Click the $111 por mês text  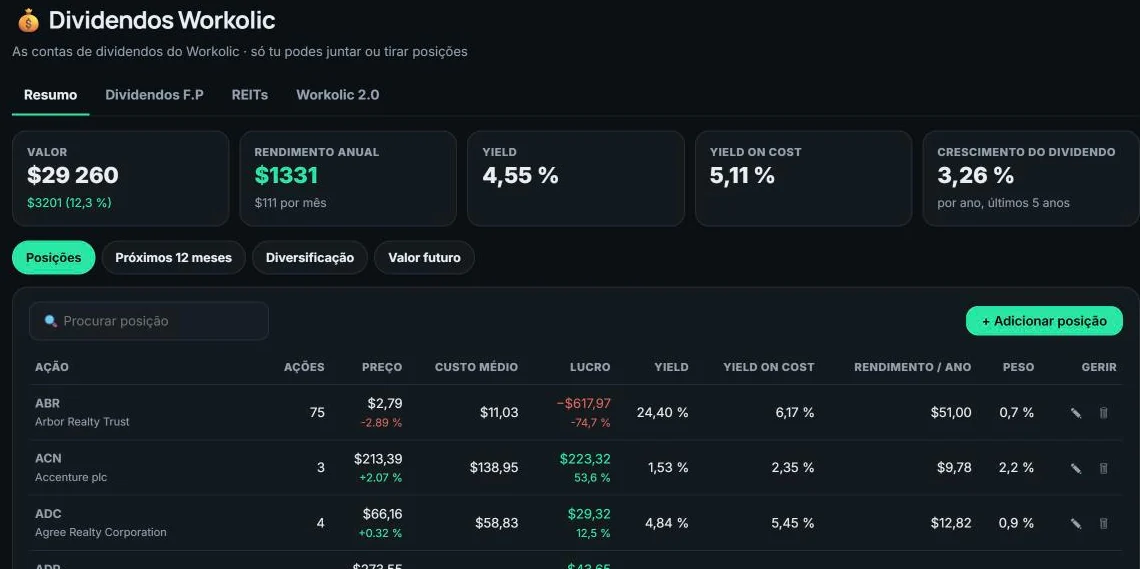point(290,203)
